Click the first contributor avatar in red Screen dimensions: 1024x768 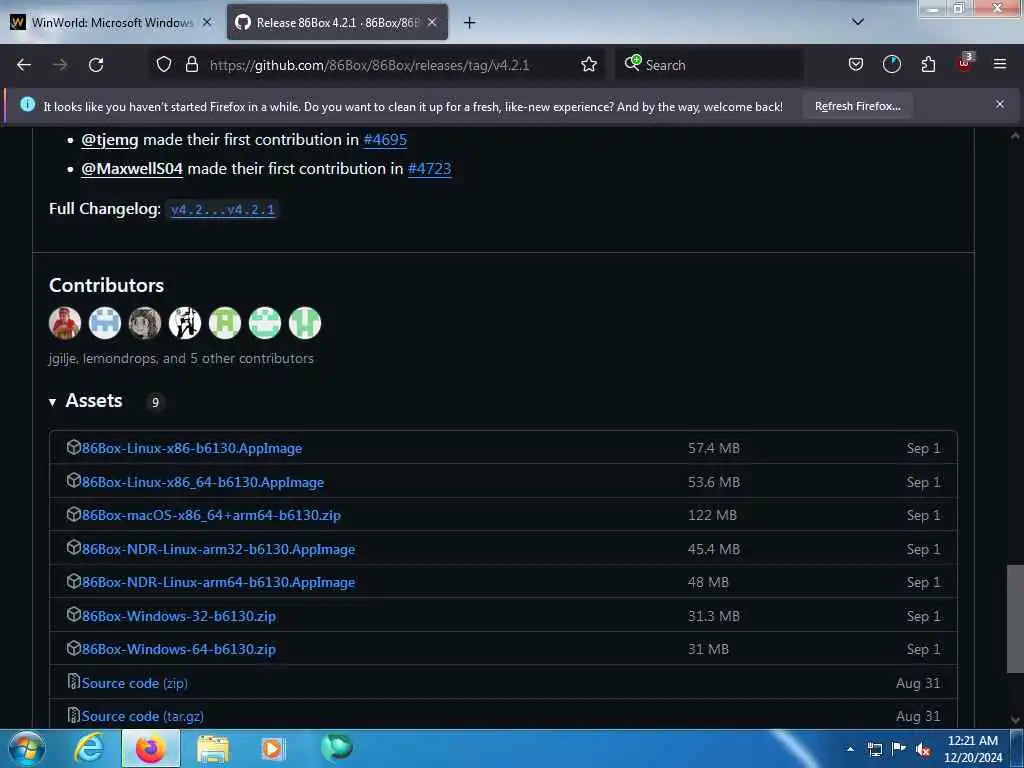coord(65,323)
